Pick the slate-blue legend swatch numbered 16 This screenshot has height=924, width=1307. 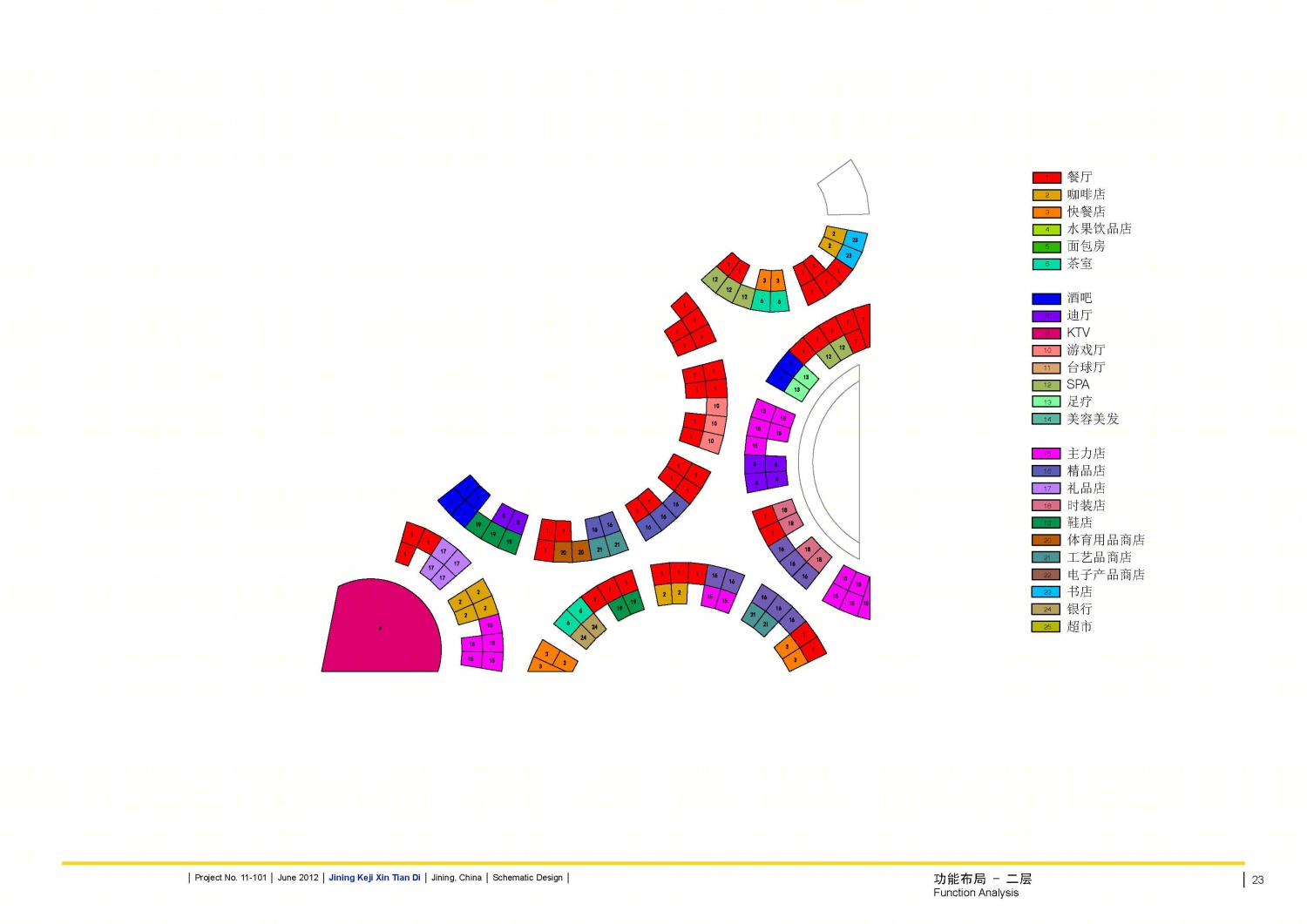point(1046,471)
